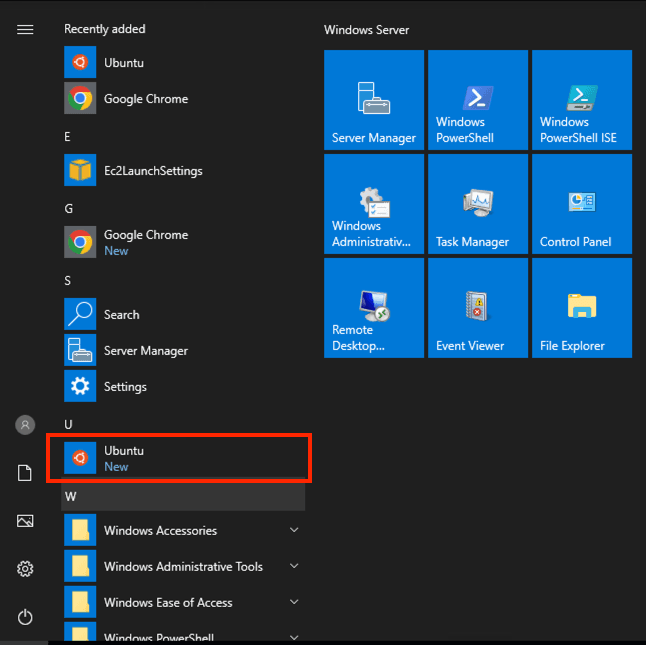Image resolution: width=646 pixels, height=645 pixels.
Task: Launch the Ubuntu icon under U section
Action: [x=80, y=458]
